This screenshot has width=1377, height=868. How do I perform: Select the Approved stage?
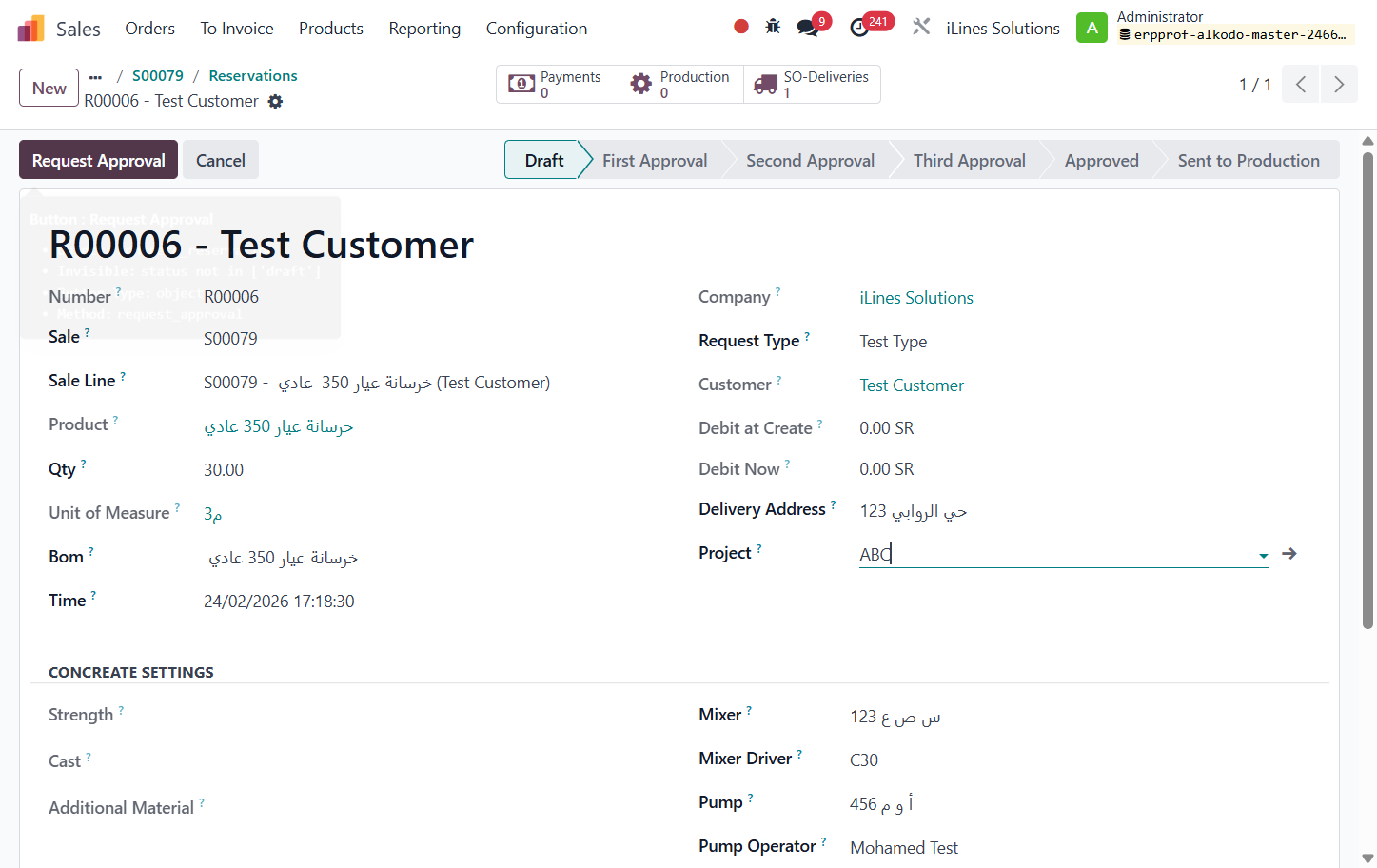point(1102,160)
